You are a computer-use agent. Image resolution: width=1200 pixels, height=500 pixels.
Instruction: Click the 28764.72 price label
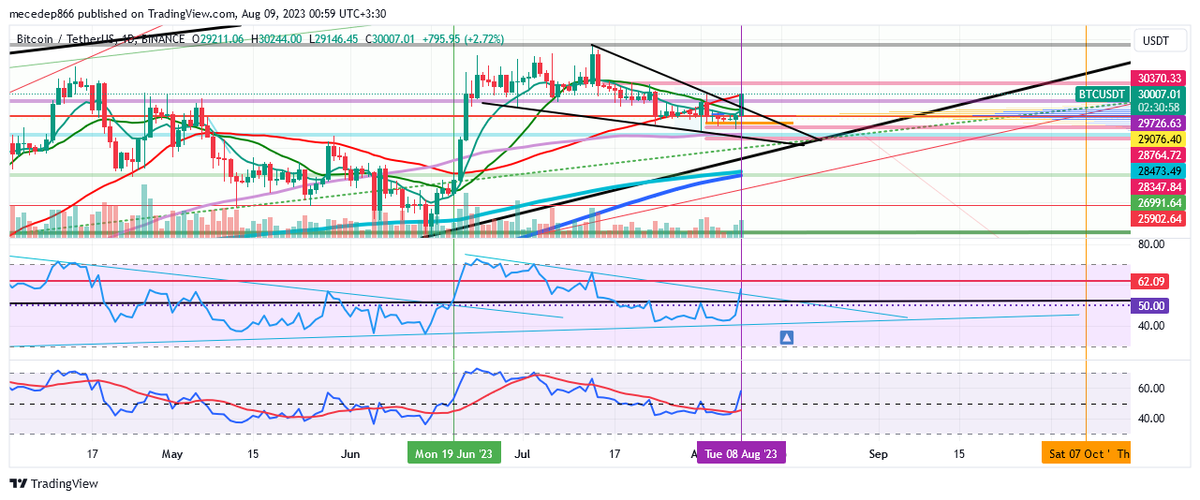1160,155
